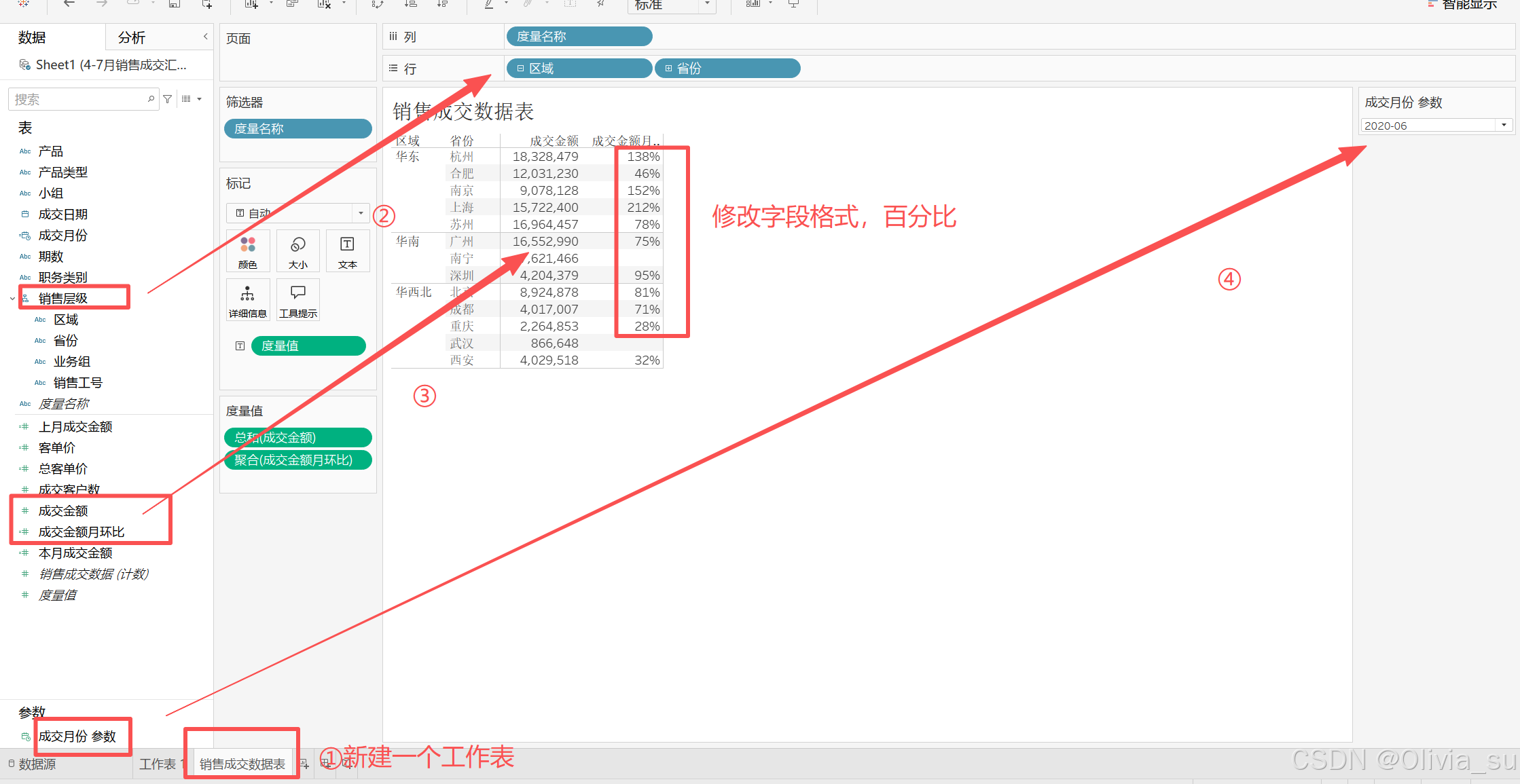Click the 智能显示 button
This screenshot has width=1520, height=784.
(1467, 5)
